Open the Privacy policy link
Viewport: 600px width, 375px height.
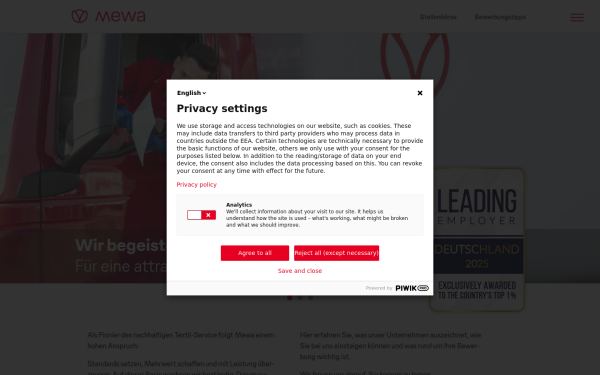point(197,184)
